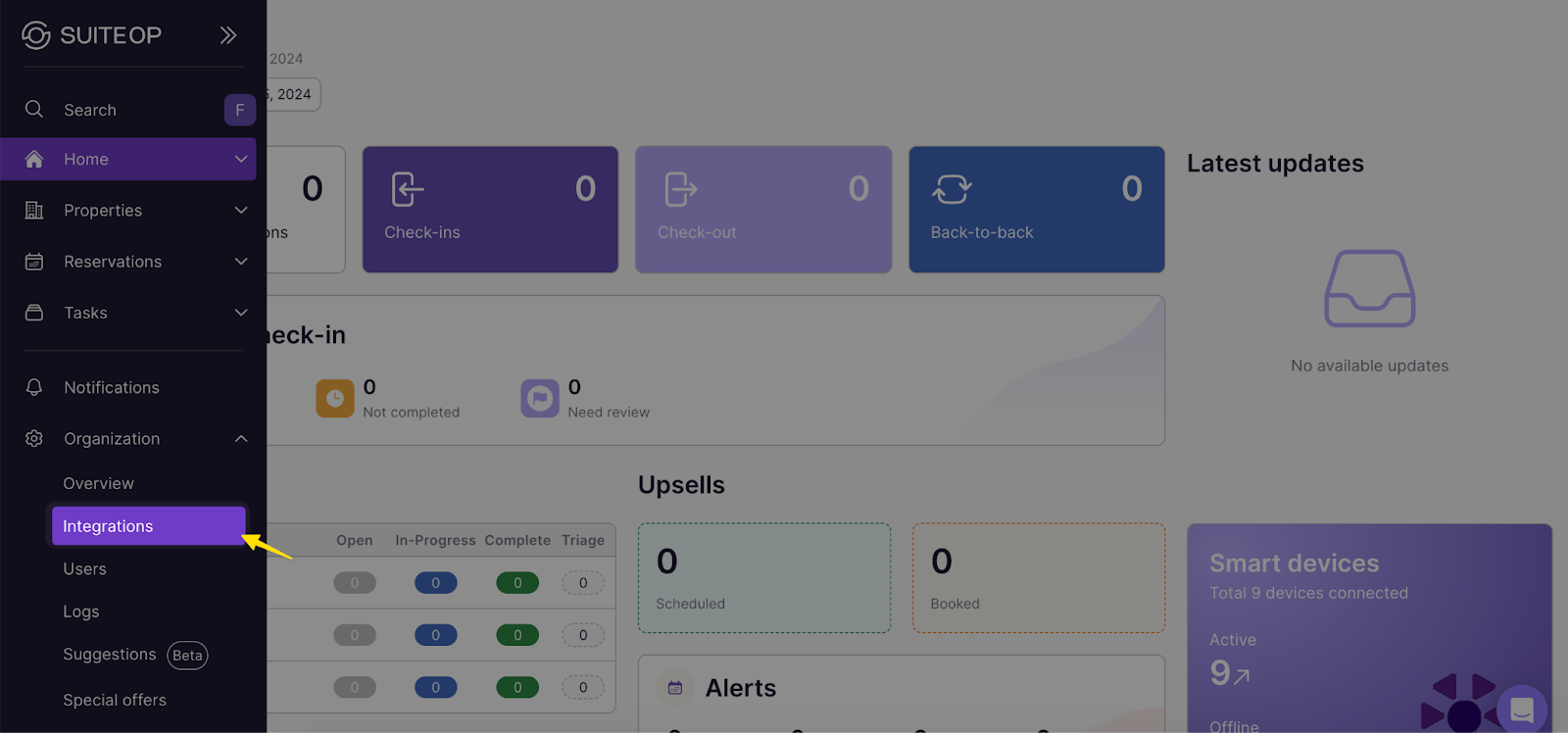Go to Special offers
Screen dimensions: 1568x733
115,700
